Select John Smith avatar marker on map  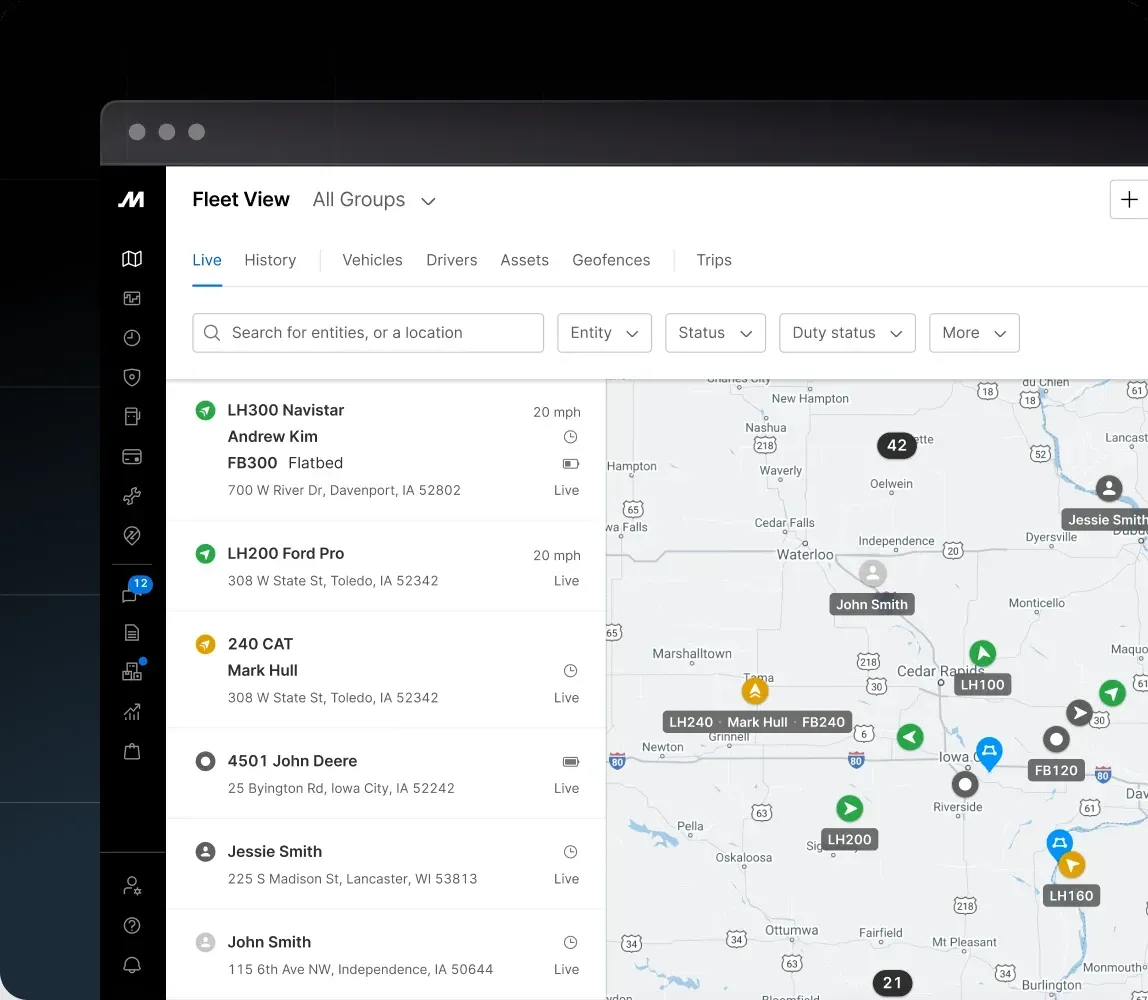coord(872,573)
